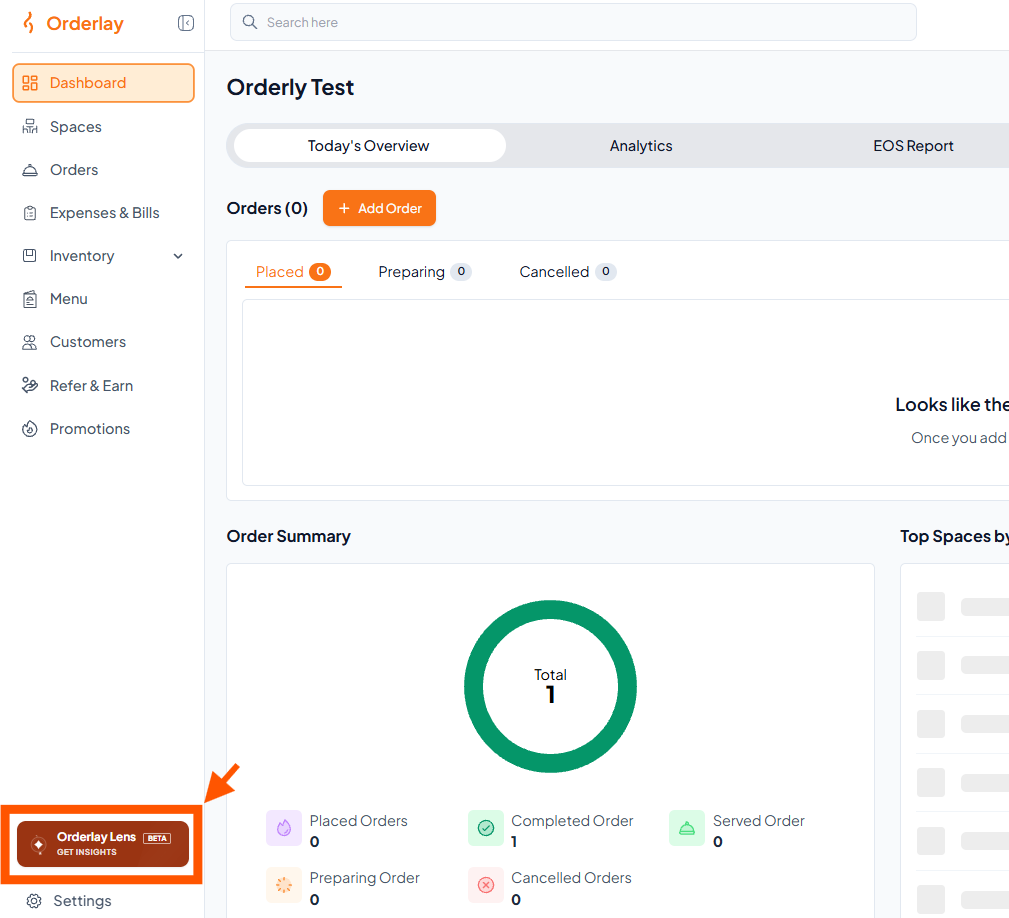
Task: Open the Promotions page
Action: point(89,429)
